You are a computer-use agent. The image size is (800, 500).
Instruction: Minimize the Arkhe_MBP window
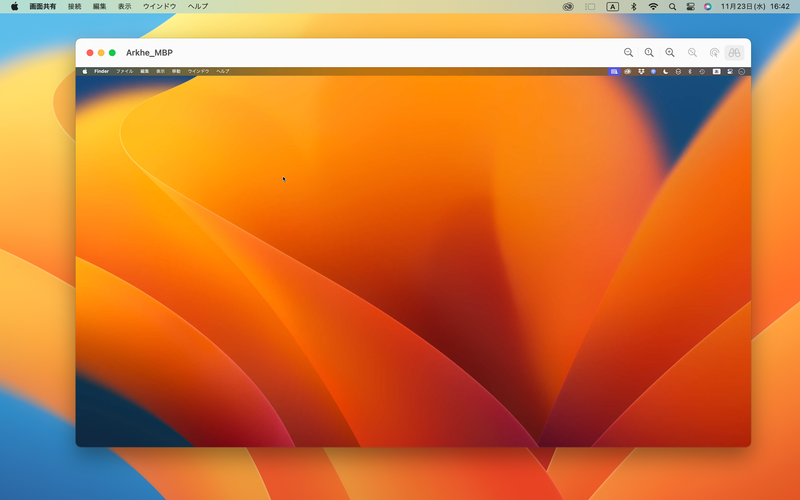point(101,53)
